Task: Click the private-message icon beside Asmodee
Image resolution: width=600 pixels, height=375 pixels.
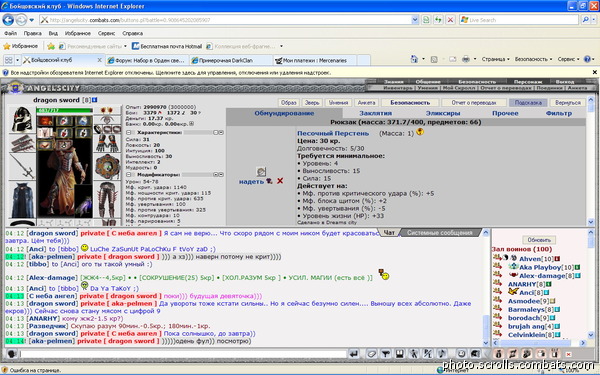Action: (497, 300)
